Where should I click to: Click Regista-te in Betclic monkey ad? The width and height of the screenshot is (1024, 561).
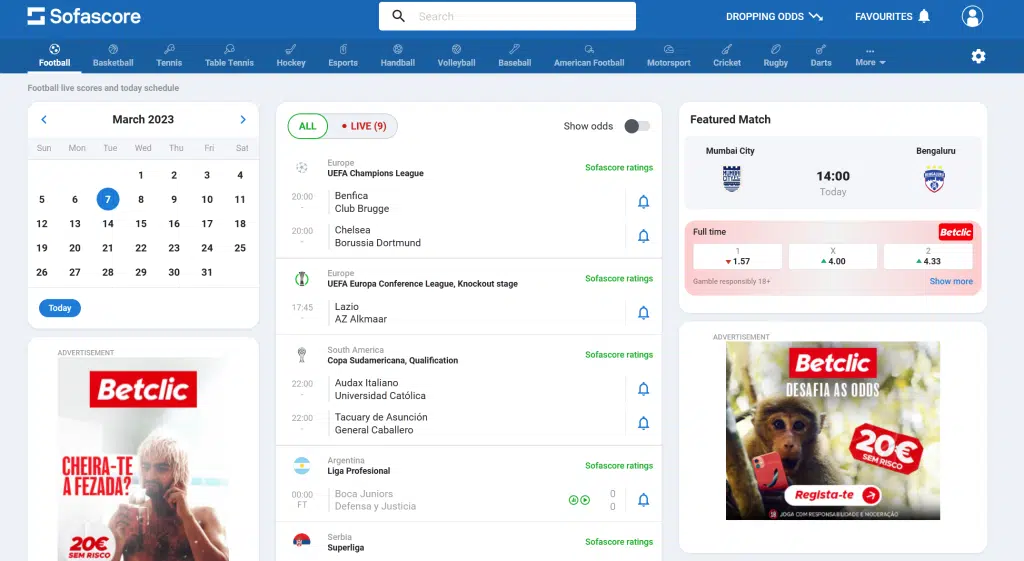point(833,495)
